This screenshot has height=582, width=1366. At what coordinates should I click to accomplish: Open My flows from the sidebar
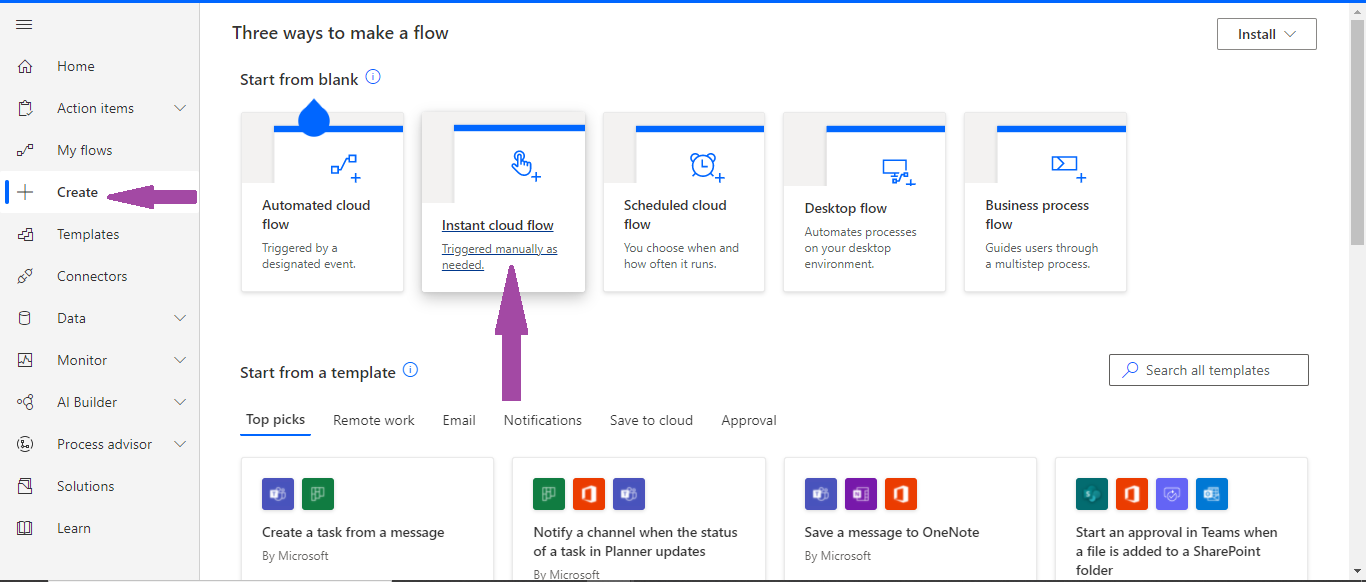[x=85, y=149]
